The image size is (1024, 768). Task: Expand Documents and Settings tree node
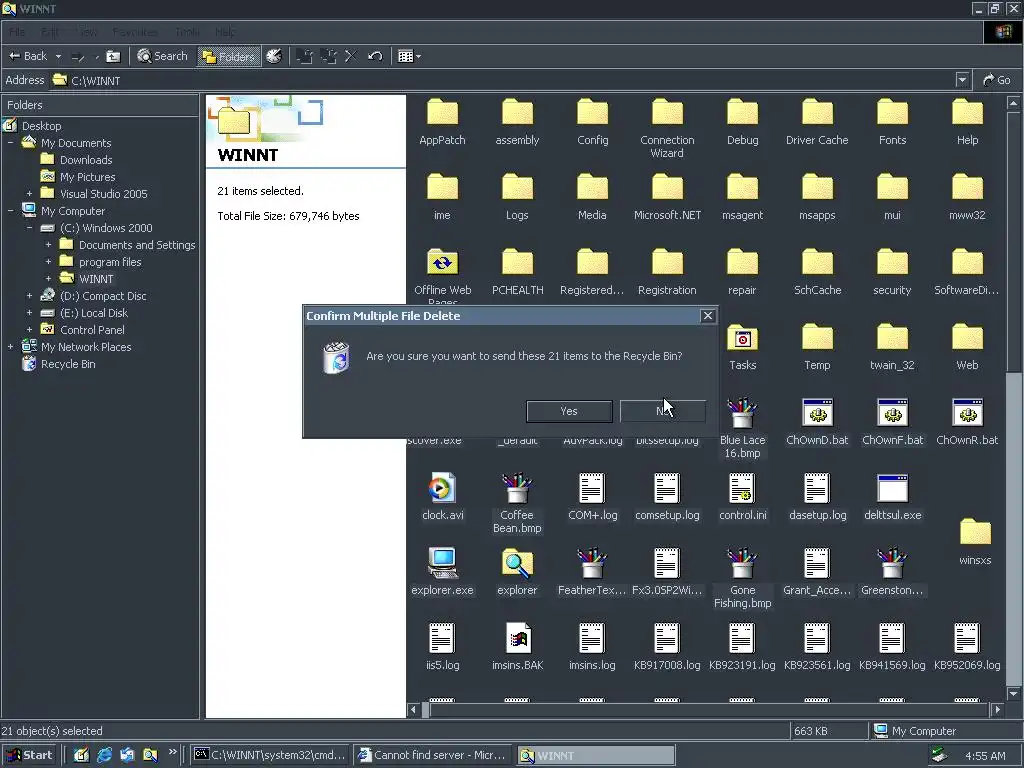pyautogui.click(x=48, y=244)
